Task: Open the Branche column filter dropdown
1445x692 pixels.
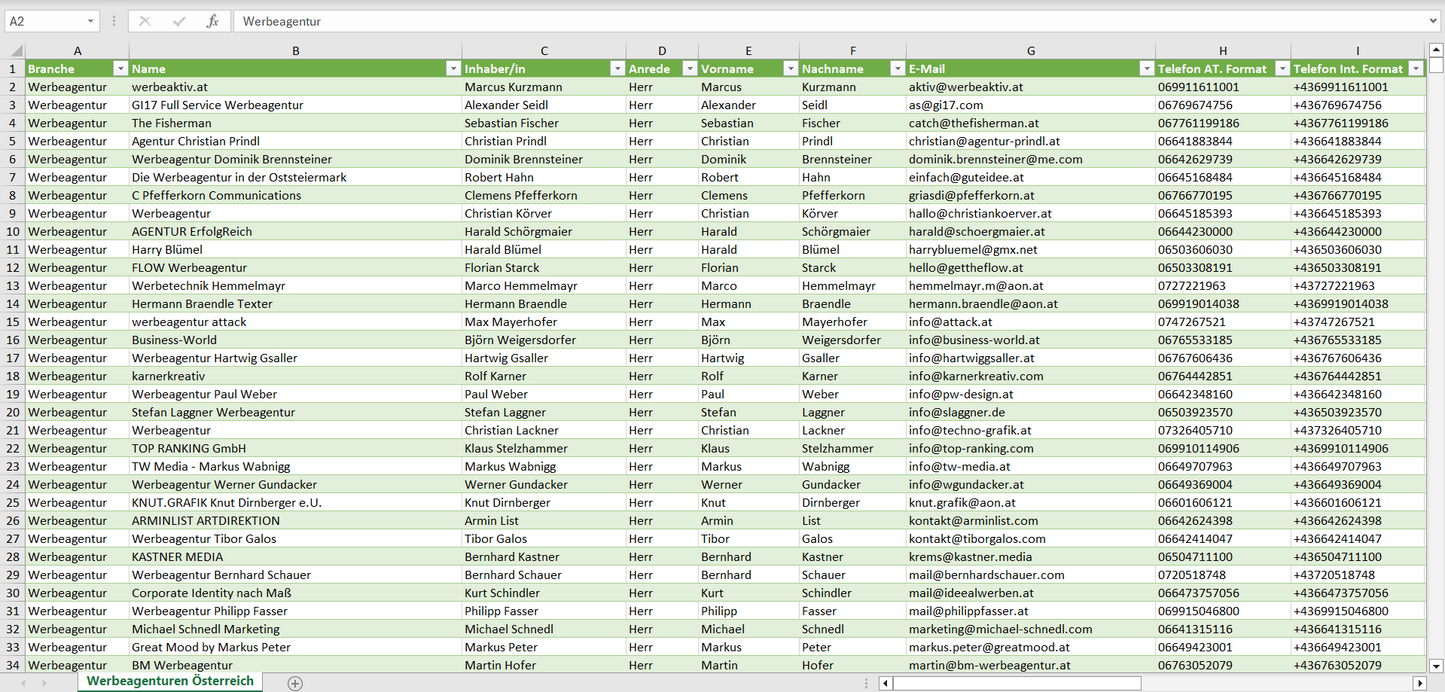Action: [x=120, y=69]
